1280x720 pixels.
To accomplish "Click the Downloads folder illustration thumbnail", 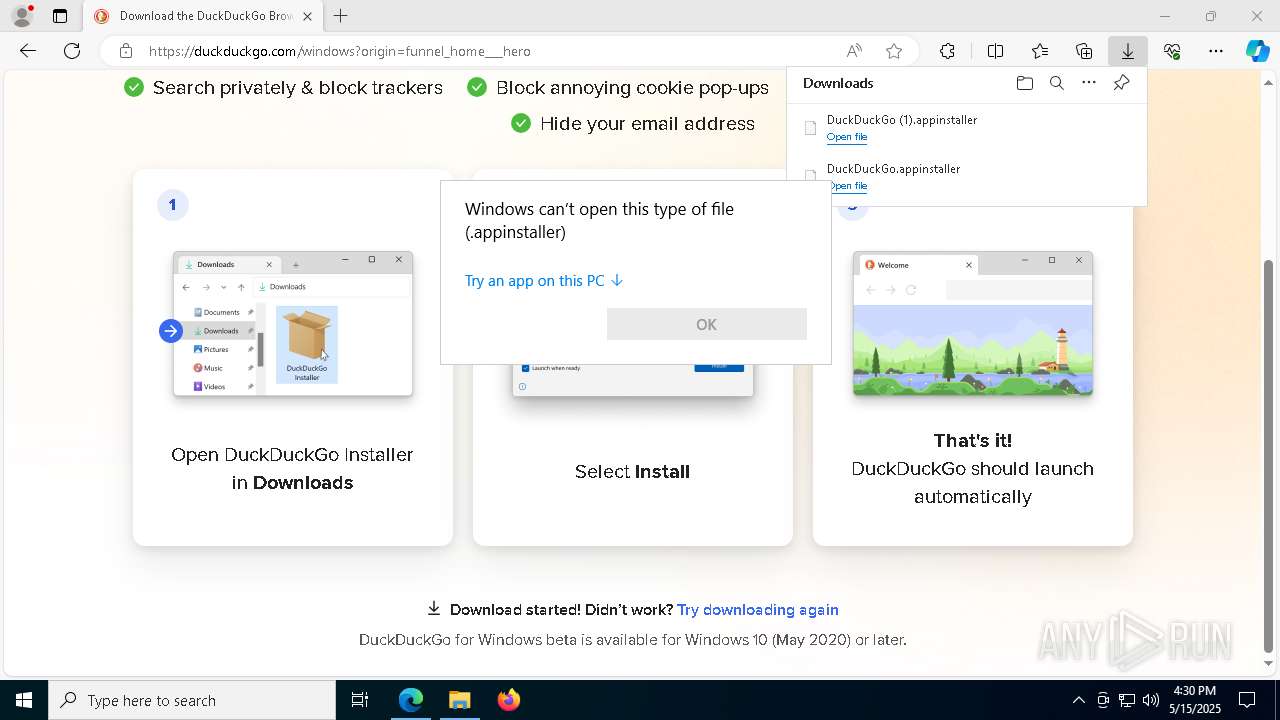I will pos(293,324).
